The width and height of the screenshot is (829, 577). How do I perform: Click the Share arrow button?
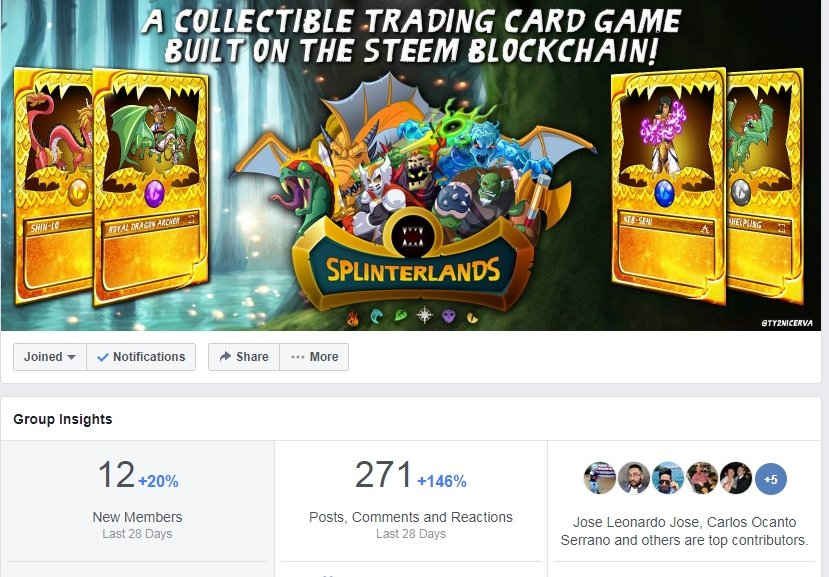pyautogui.click(x=244, y=357)
